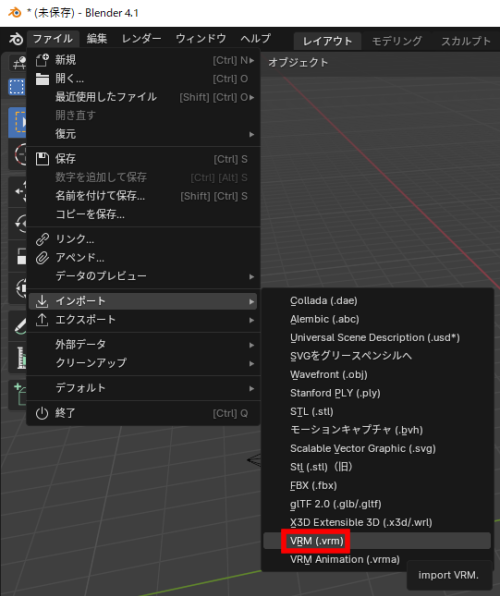Choose SVGをグリースペンシルへ import
The width and height of the screenshot is (500, 596).
click(x=377, y=356)
